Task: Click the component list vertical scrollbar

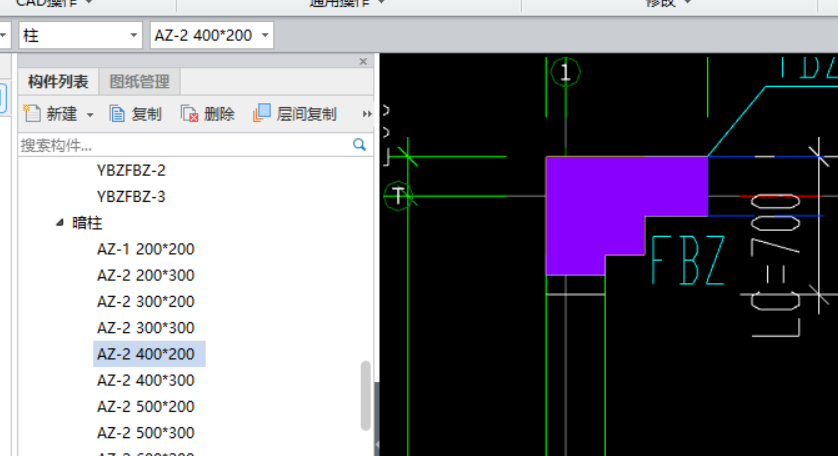Action: 366,396
